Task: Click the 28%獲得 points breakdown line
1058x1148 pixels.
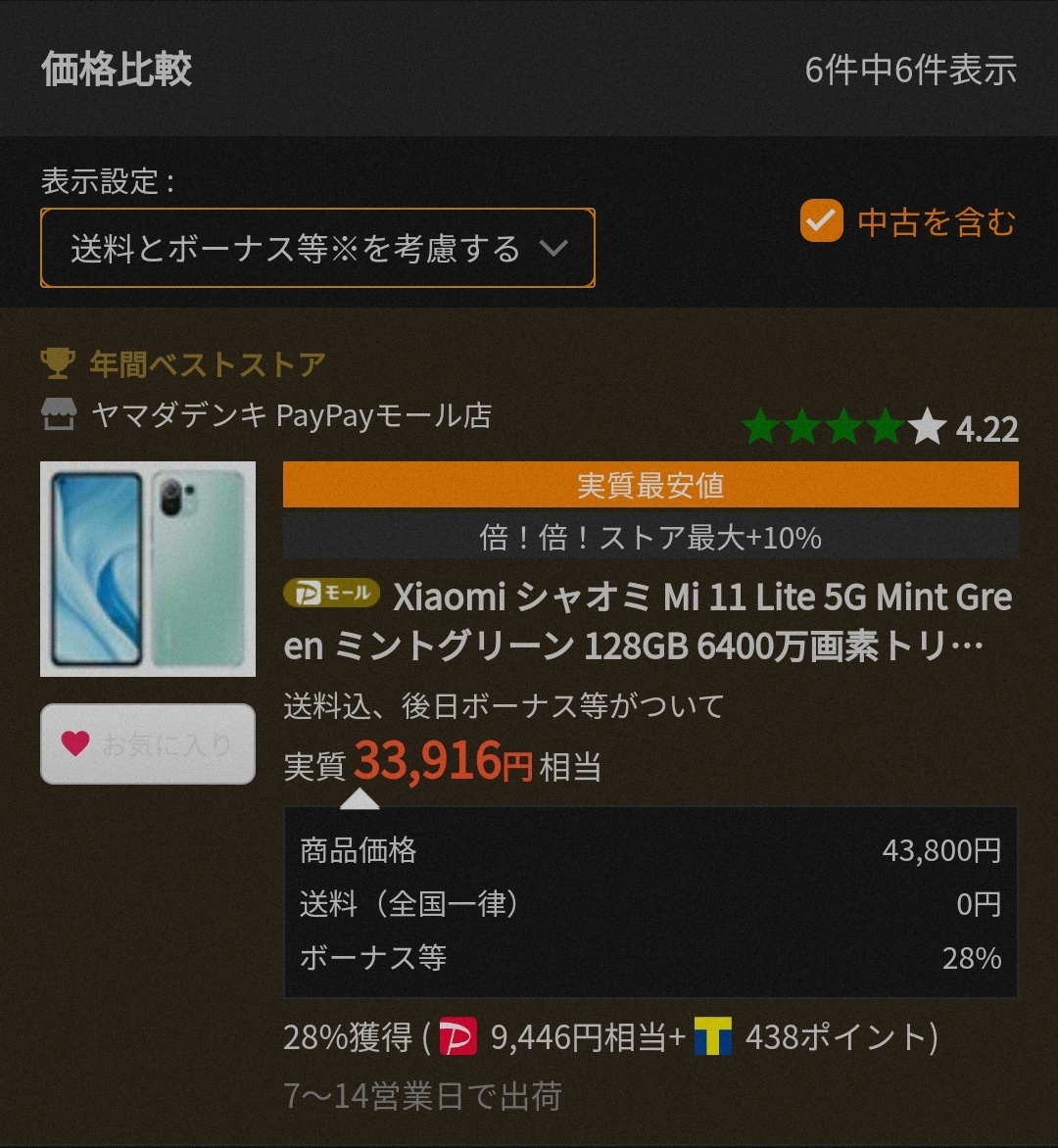Action: click(x=611, y=1036)
